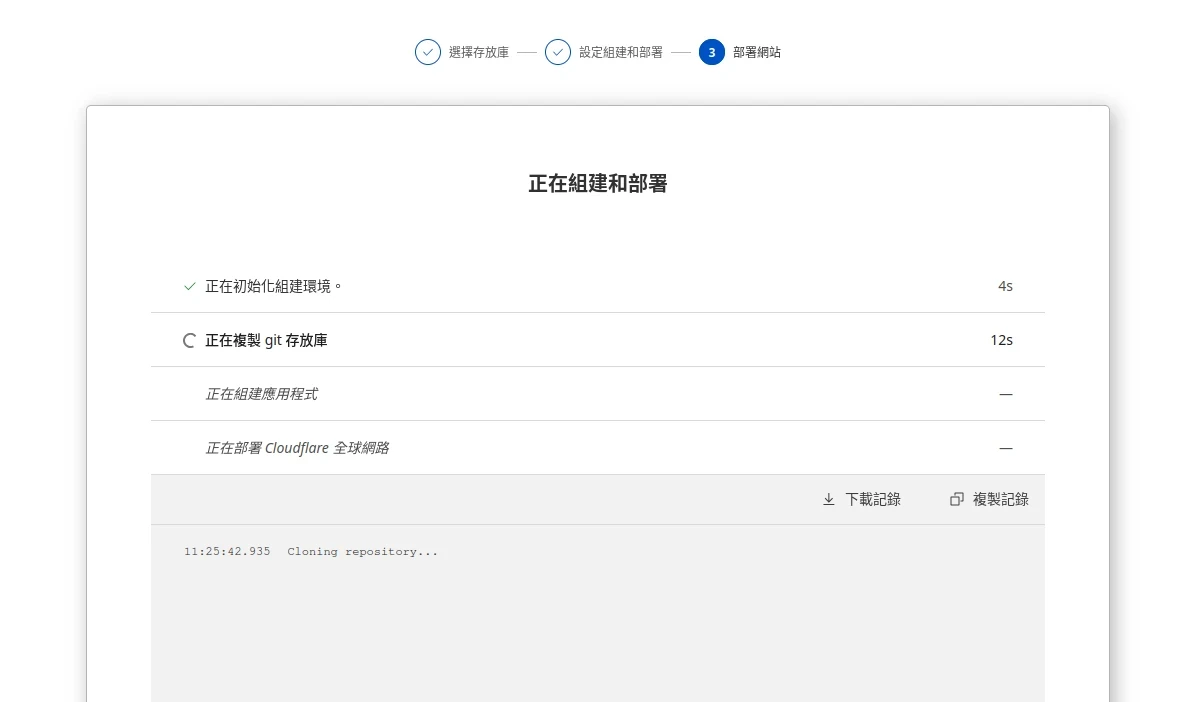Click the copy icon for 複製記錄
The image size is (1197, 702).
click(957, 499)
